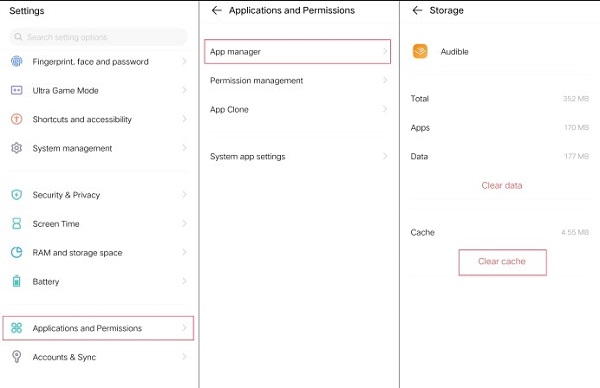
Task: Open Applications and Permissions
Action: [x=98, y=328]
